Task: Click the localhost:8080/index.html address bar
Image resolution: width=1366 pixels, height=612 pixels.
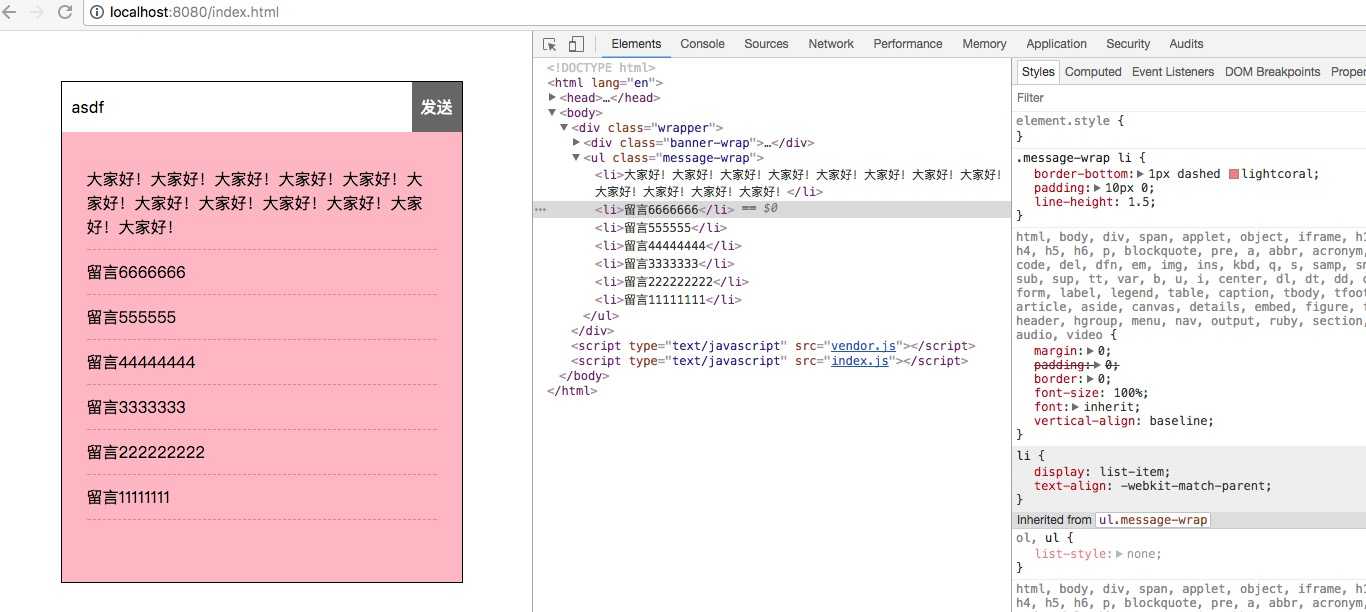Action: 724,13
